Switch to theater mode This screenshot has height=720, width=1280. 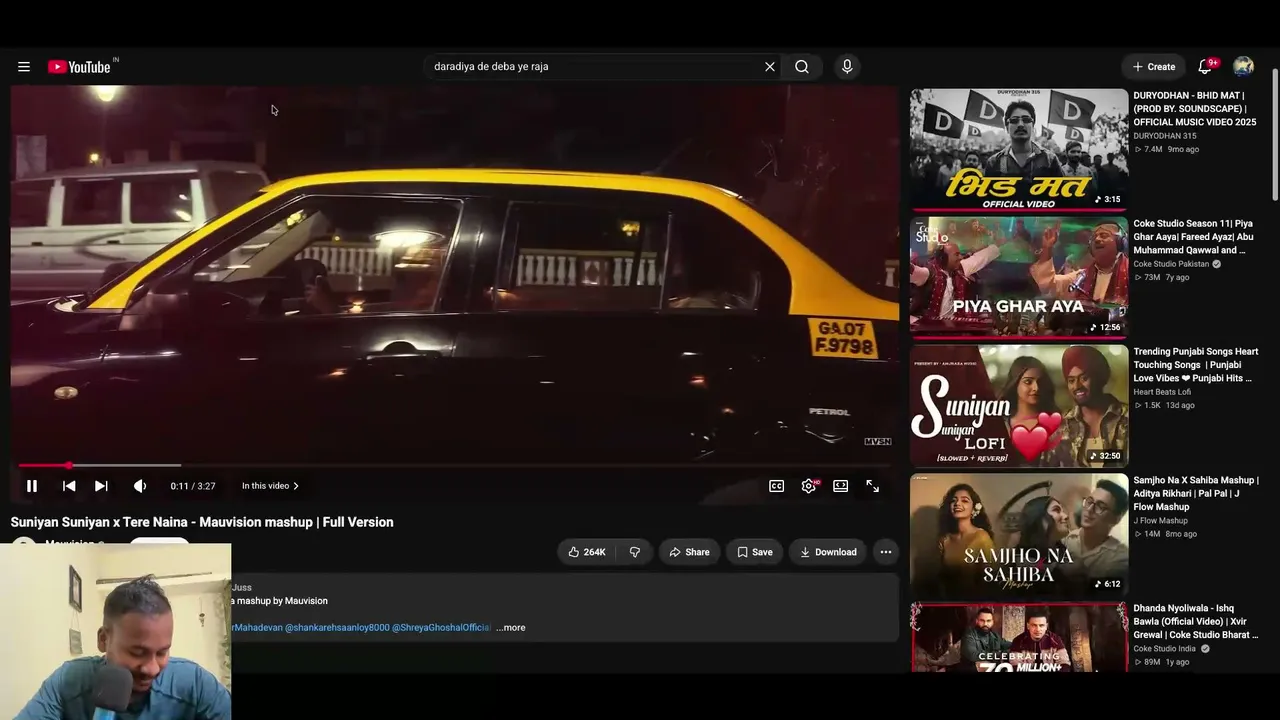coord(841,486)
